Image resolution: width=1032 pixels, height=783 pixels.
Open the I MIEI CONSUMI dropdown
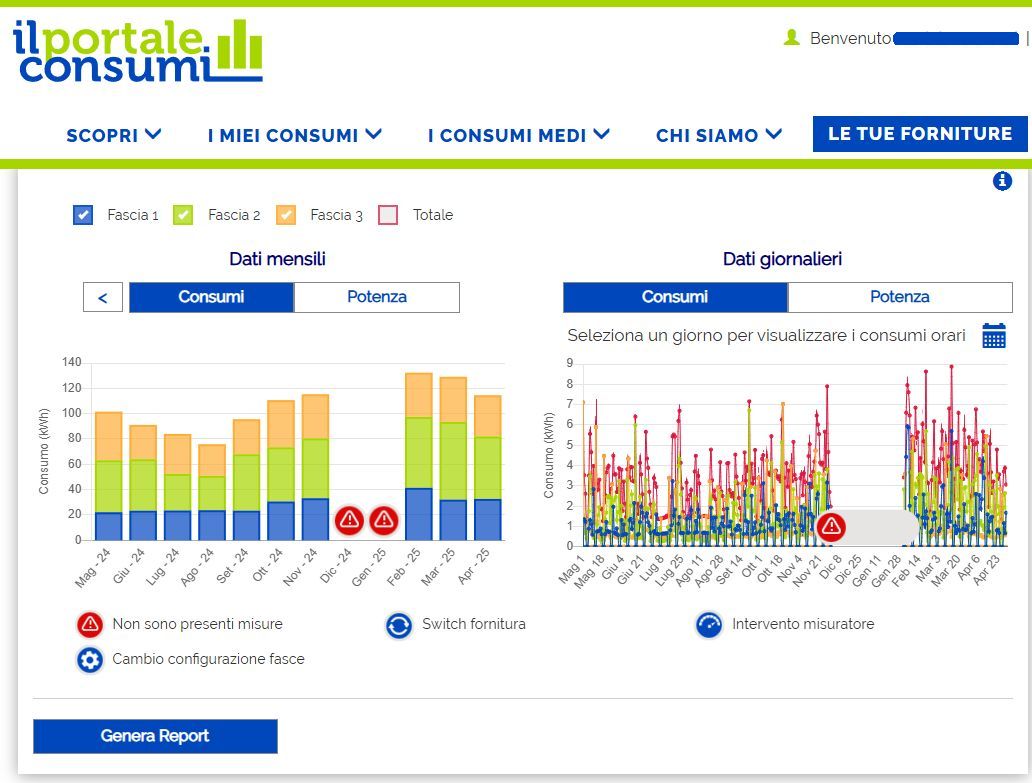(x=295, y=135)
